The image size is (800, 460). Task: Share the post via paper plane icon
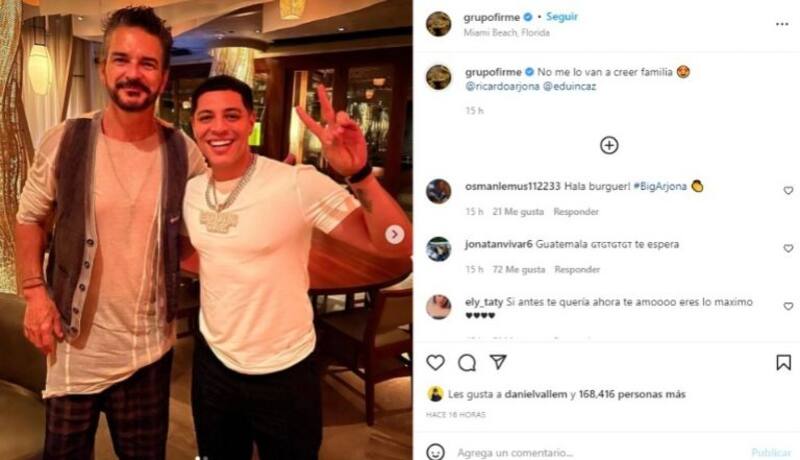[498, 362]
